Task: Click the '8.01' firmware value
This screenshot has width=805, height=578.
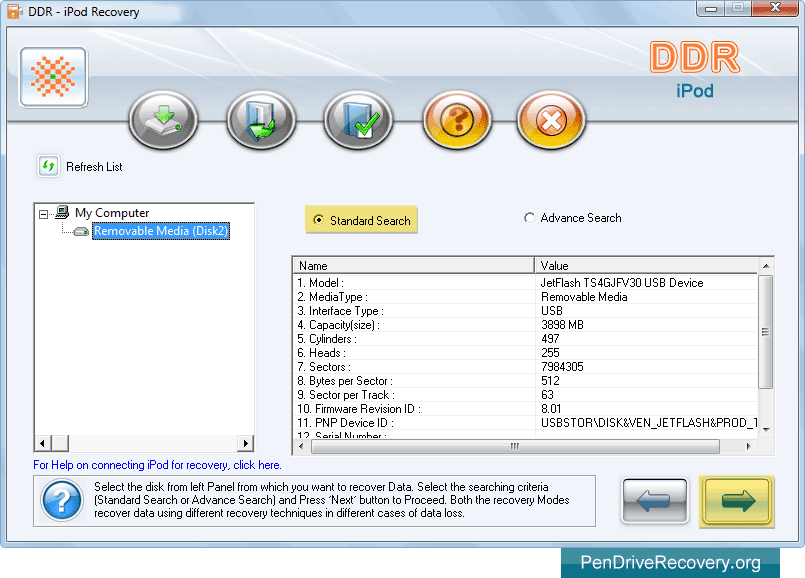Action: click(551, 409)
